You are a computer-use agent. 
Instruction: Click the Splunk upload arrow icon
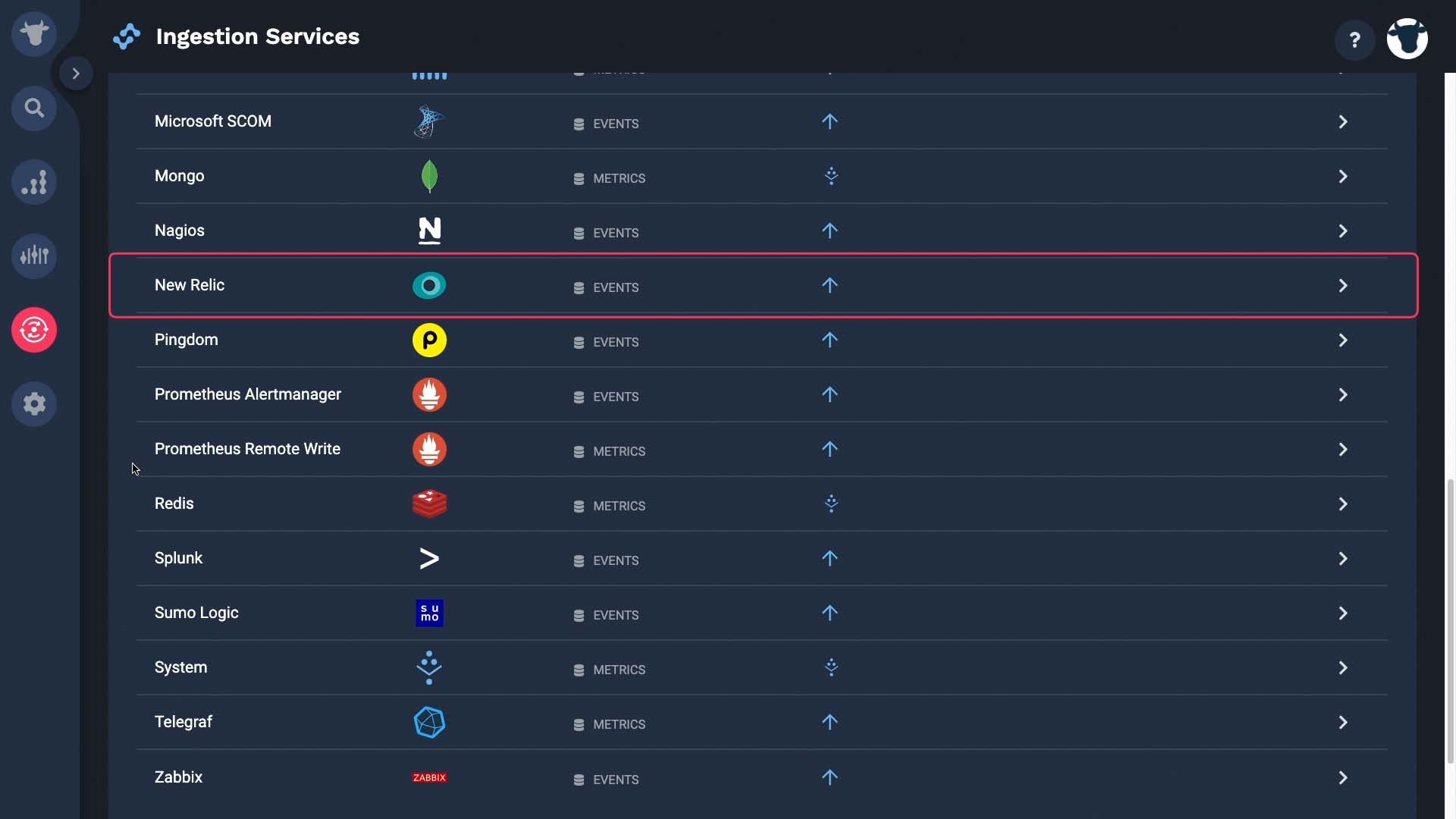(x=830, y=558)
